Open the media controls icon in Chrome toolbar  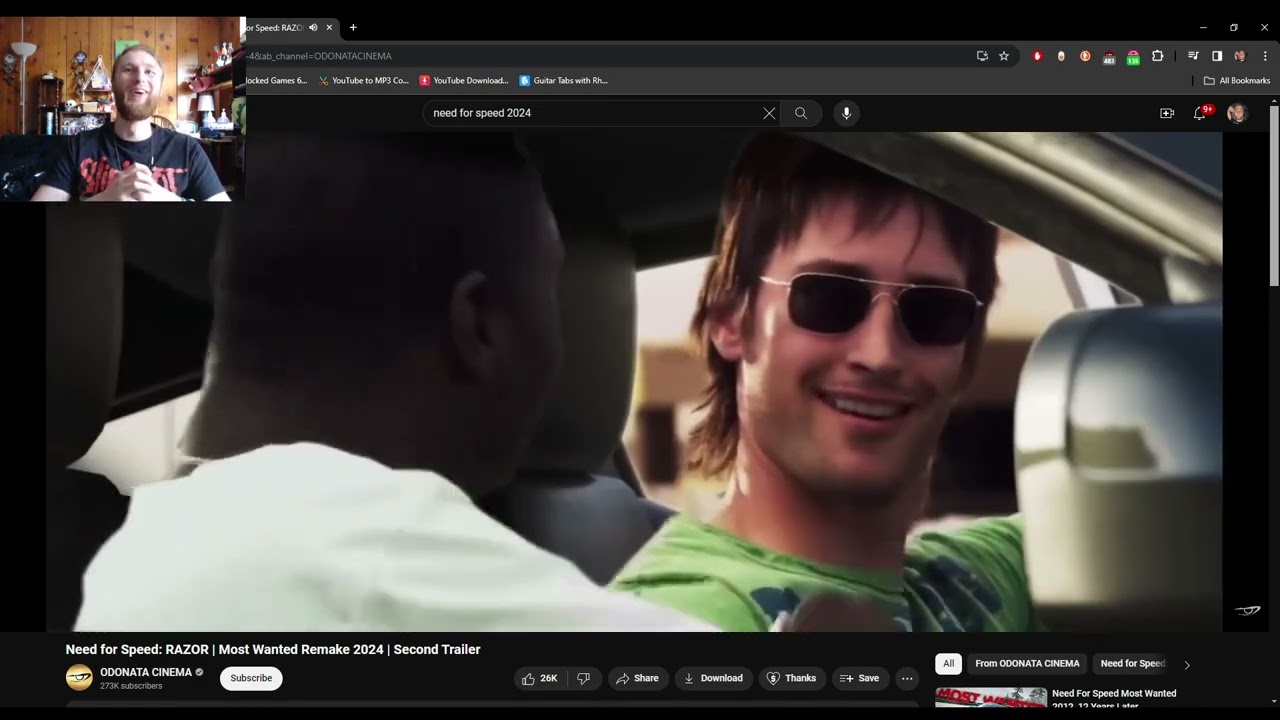tap(1193, 56)
